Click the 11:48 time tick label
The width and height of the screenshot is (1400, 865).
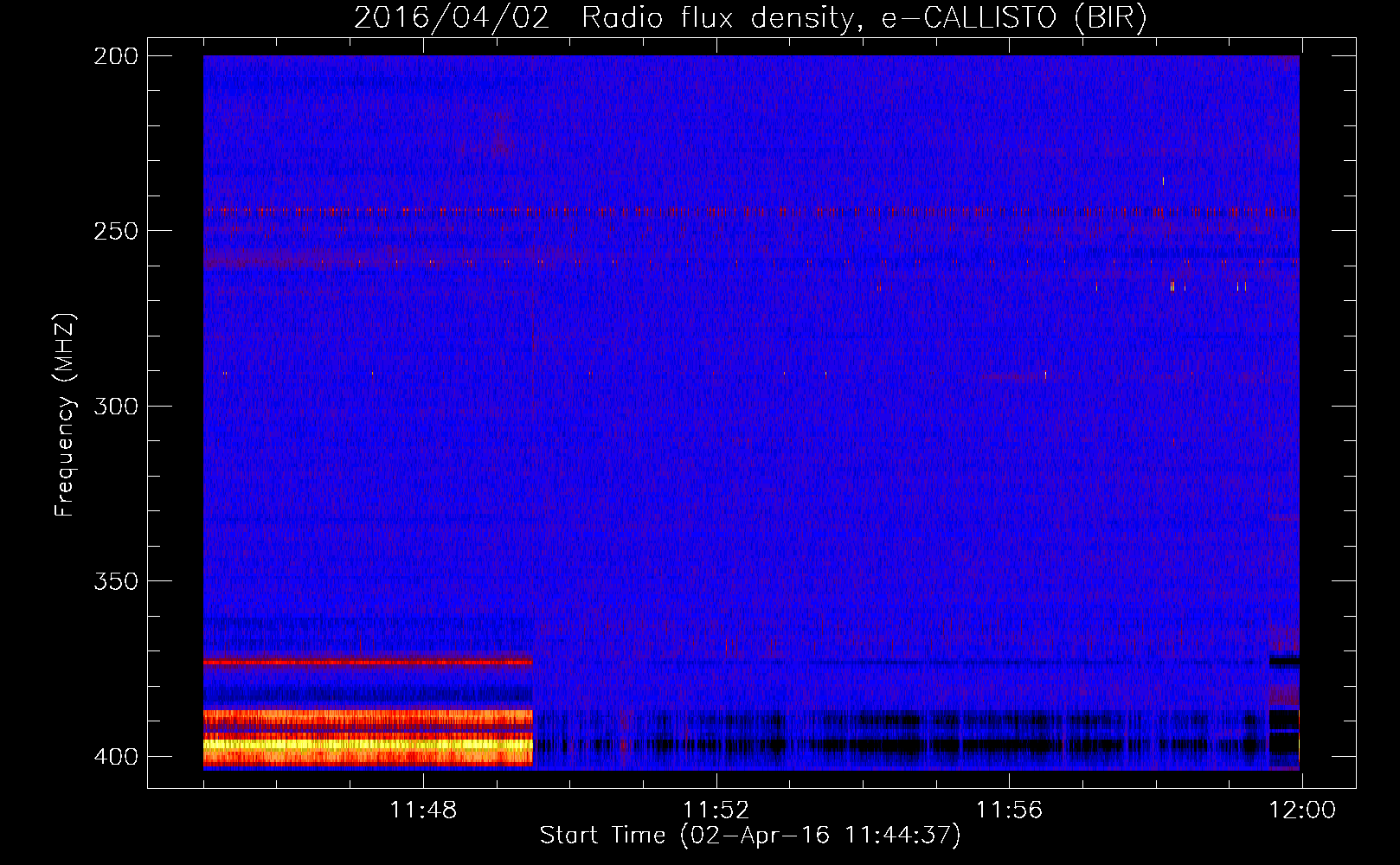tap(423, 811)
